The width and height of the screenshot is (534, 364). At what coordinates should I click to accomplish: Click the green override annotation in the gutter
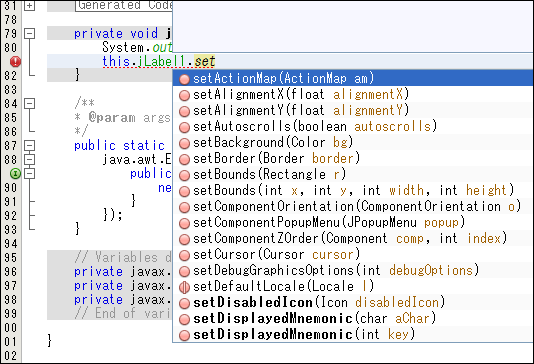point(15,174)
